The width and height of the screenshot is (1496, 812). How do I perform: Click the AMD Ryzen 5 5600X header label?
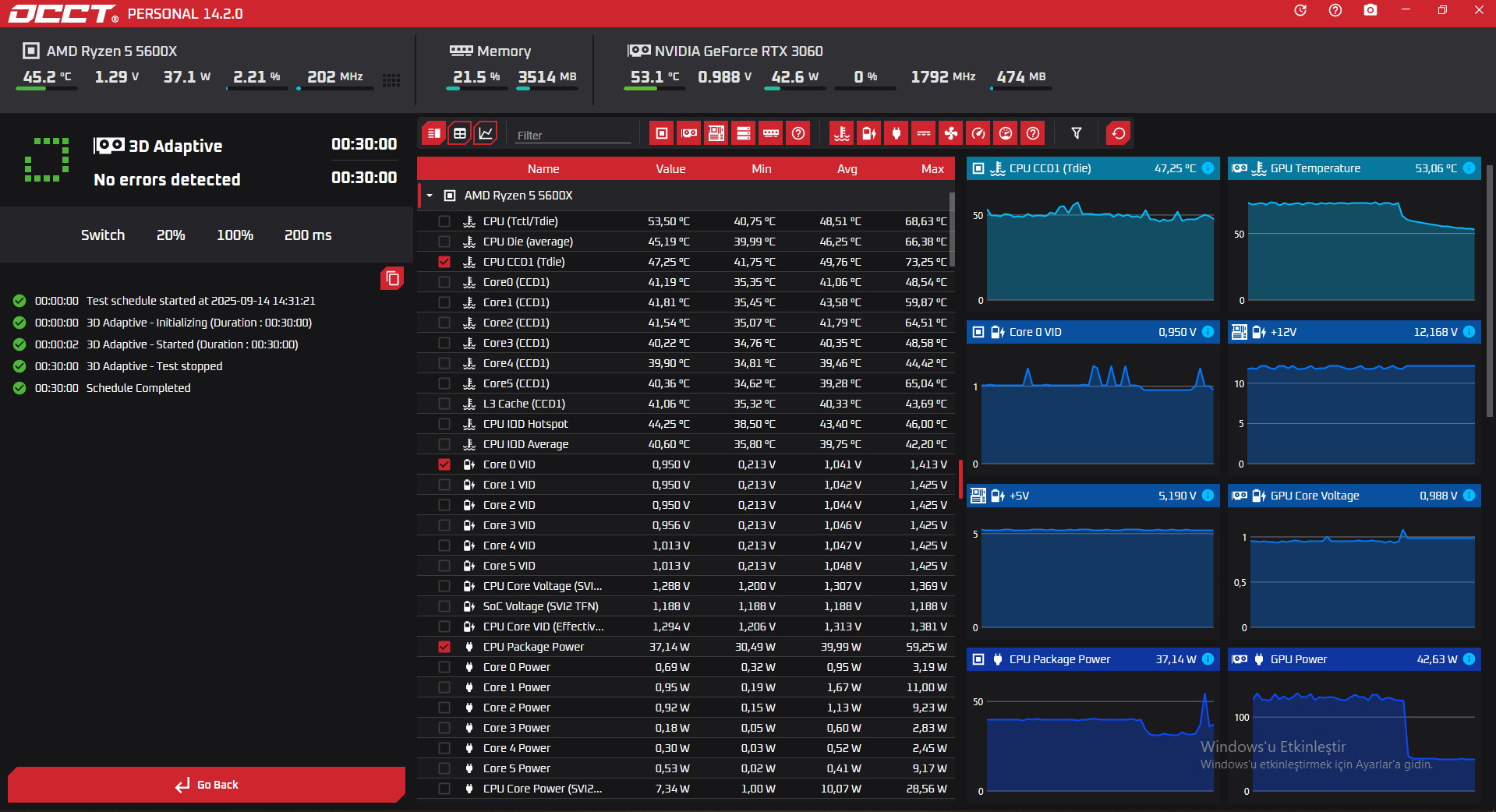click(x=111, y=51)
